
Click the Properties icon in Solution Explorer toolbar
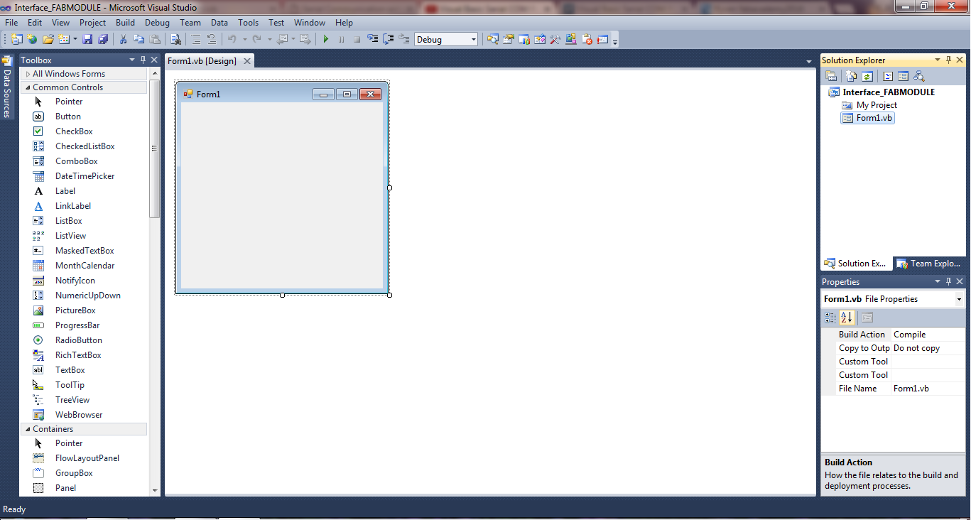[x=831, y=76]
